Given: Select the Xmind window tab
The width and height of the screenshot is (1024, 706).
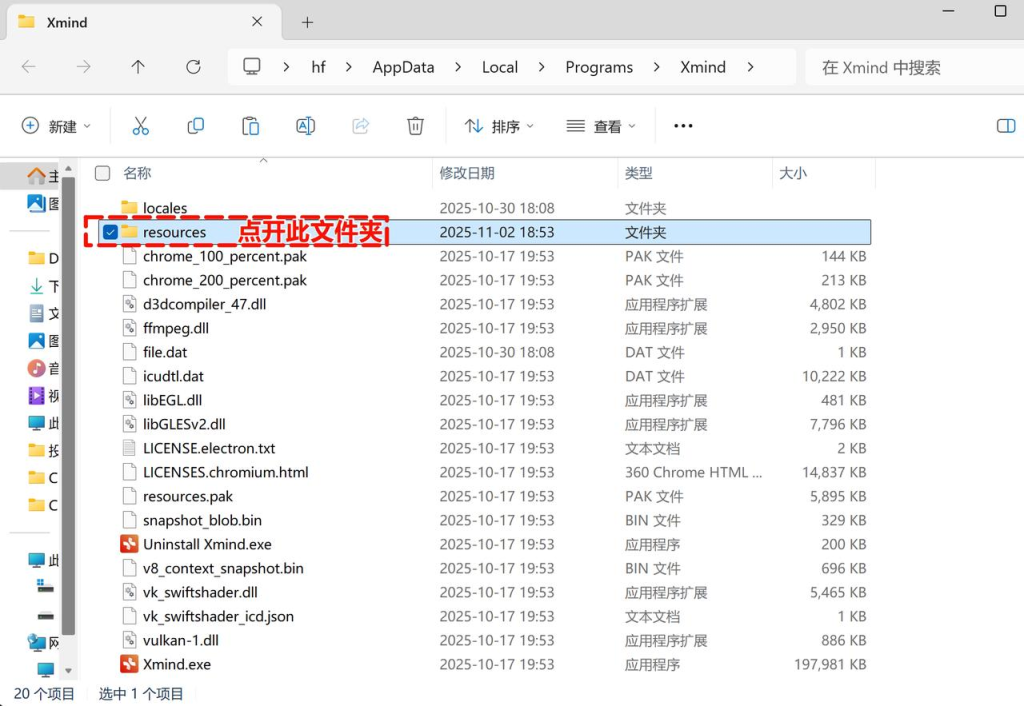Looking at the screenshot, I should tap(144, 22).
